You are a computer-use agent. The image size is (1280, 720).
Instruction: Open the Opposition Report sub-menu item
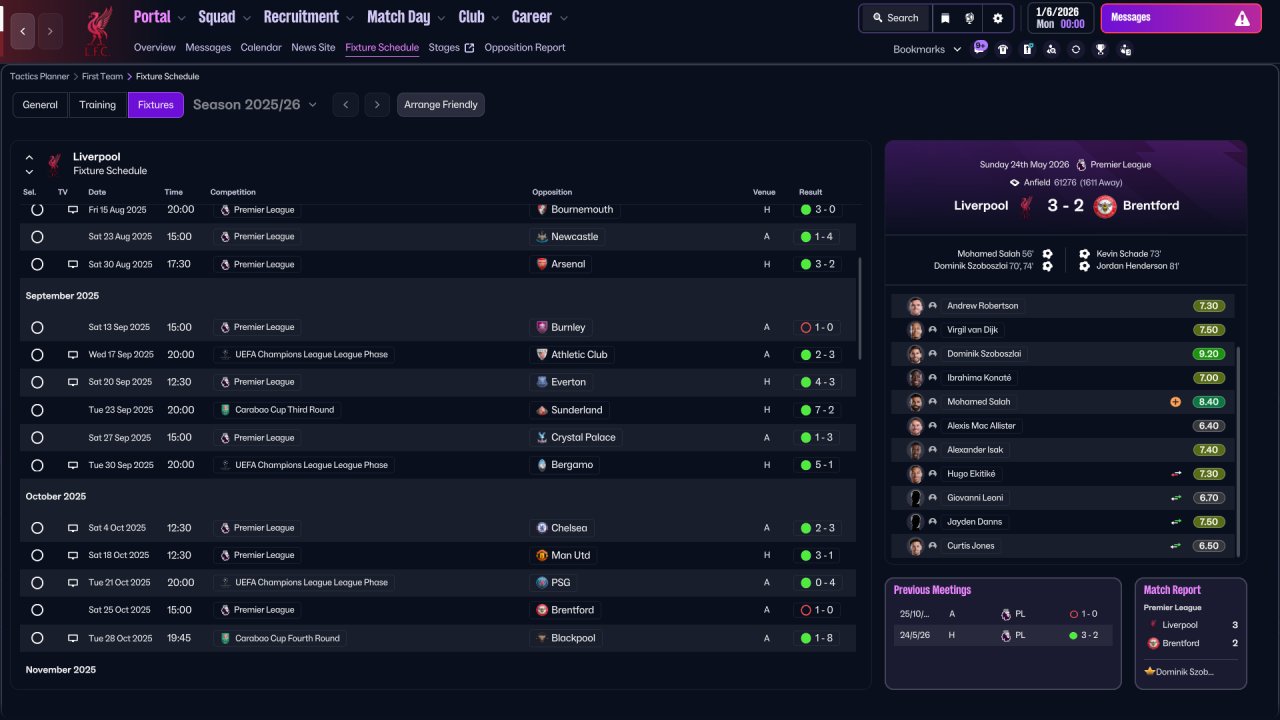[525, 48]
